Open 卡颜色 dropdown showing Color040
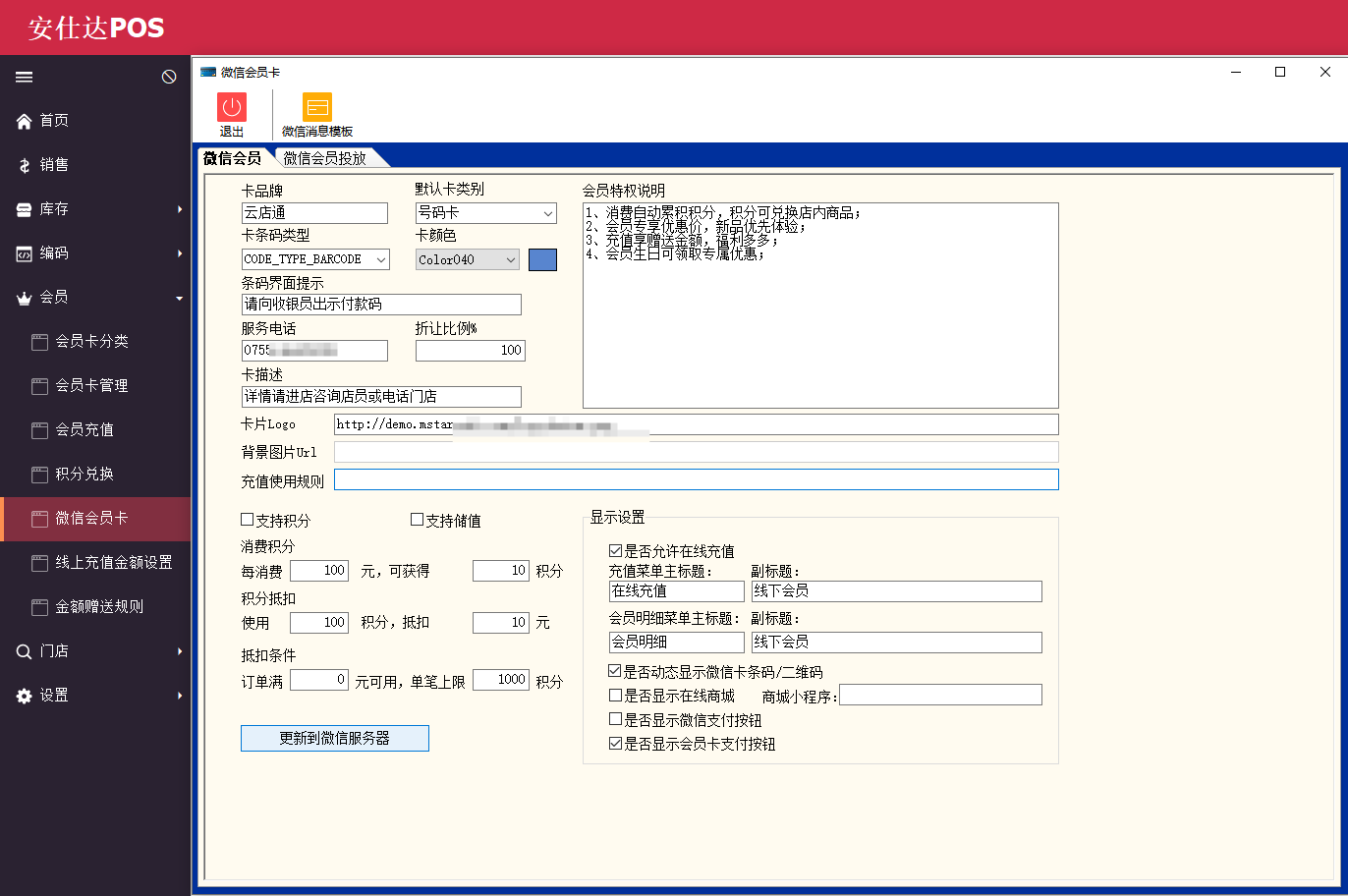 (468, 259)
